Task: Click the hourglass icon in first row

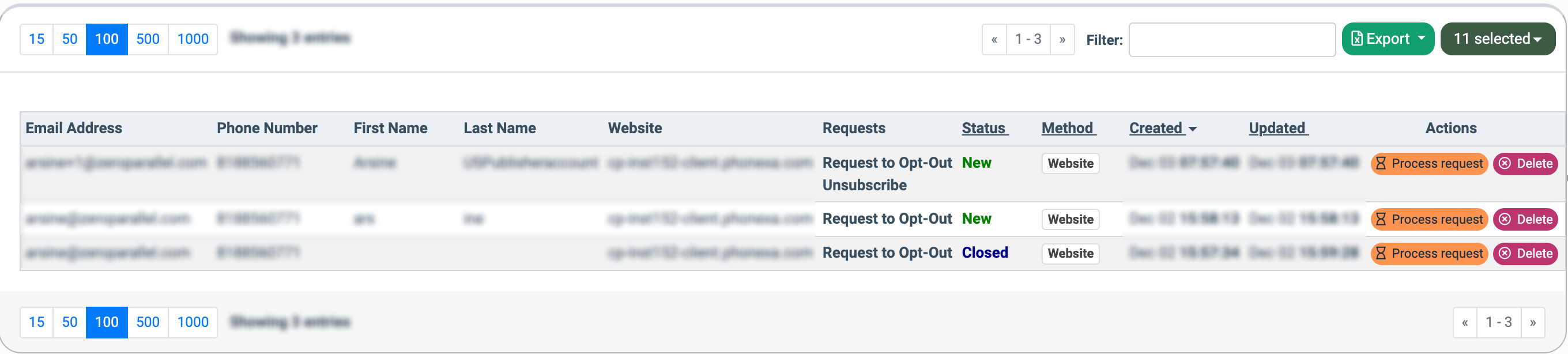Action: (x=1381, y=163)
